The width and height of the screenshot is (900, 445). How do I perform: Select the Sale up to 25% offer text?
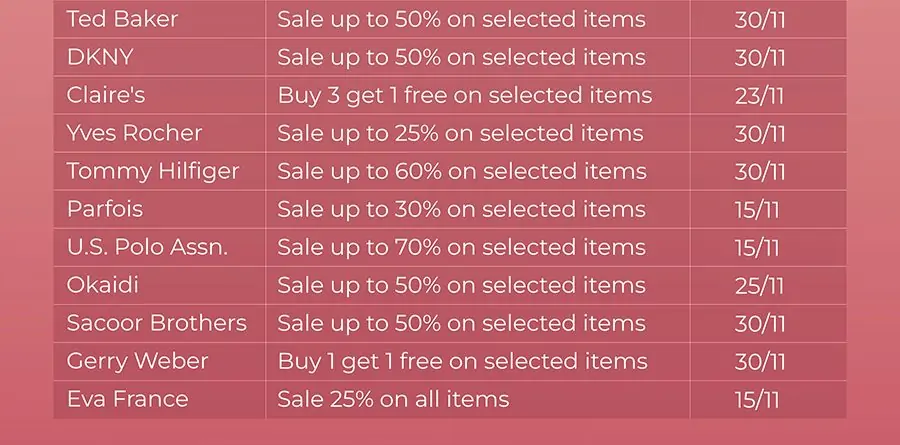click(x=460, y=133)
